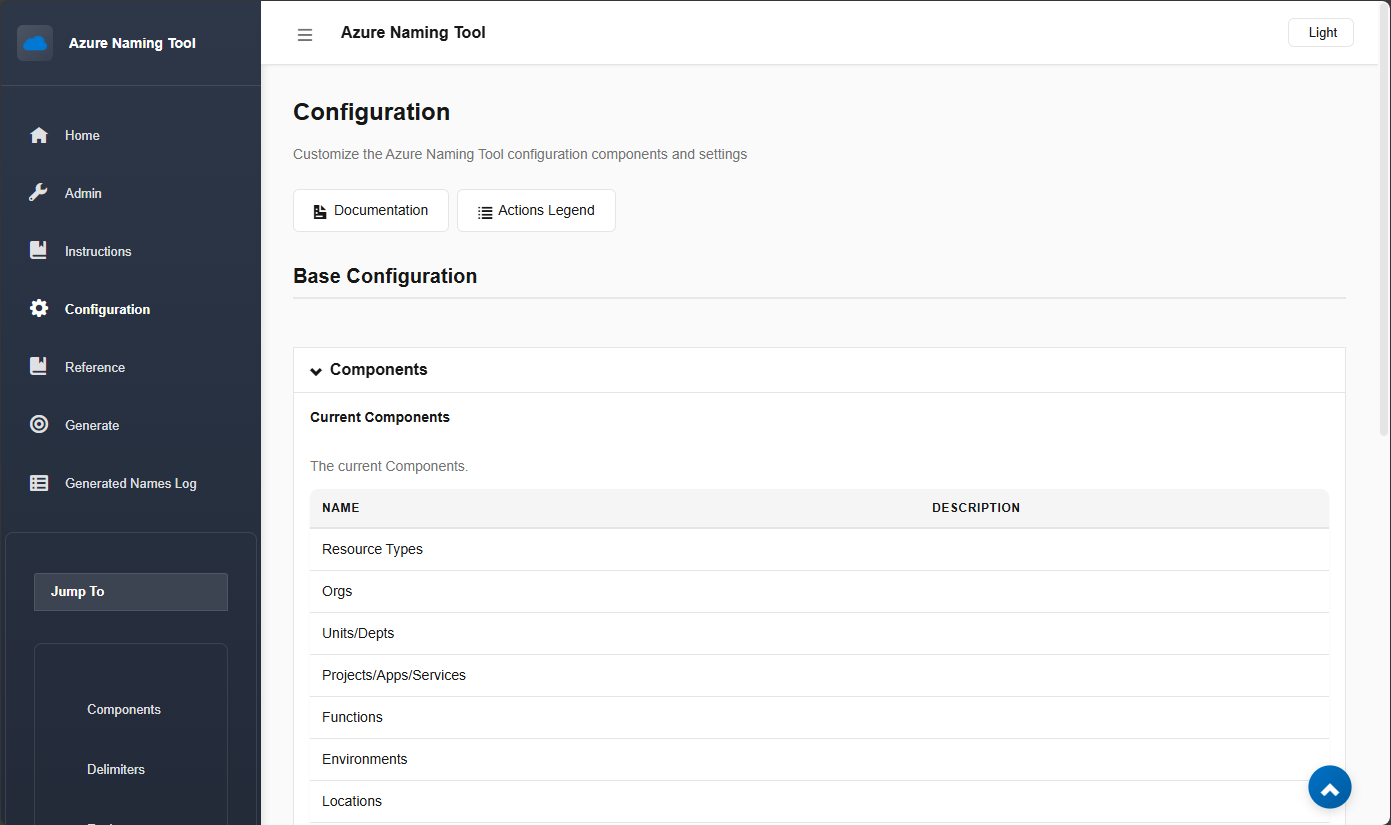Open the Generated Names Log icon

[x=38, y=482]
